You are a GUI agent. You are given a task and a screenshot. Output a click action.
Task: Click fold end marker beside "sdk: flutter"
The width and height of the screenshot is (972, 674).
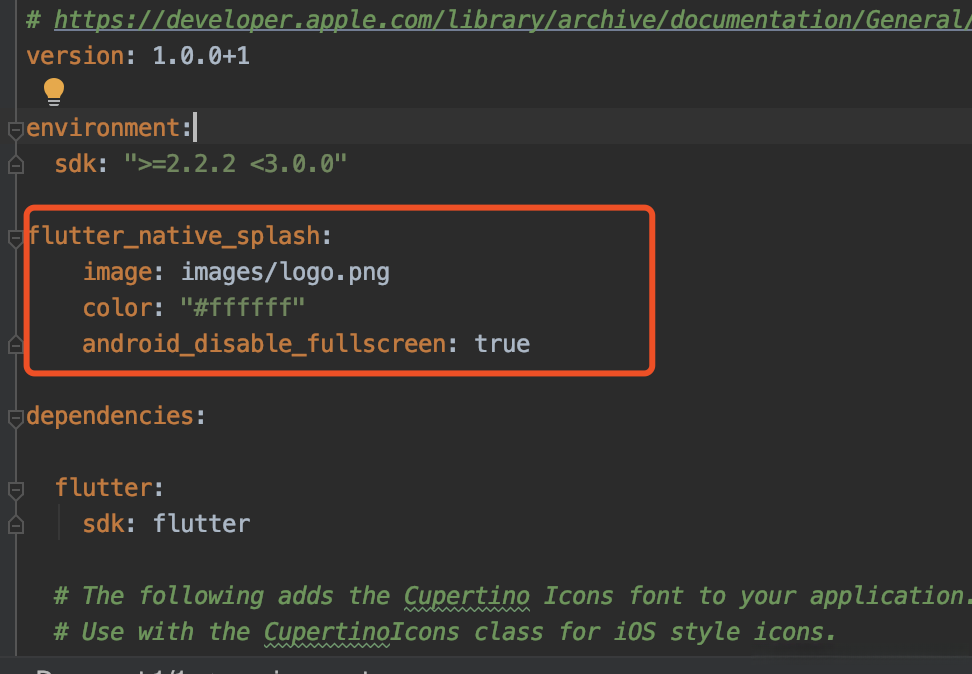(x=14, y=524)
